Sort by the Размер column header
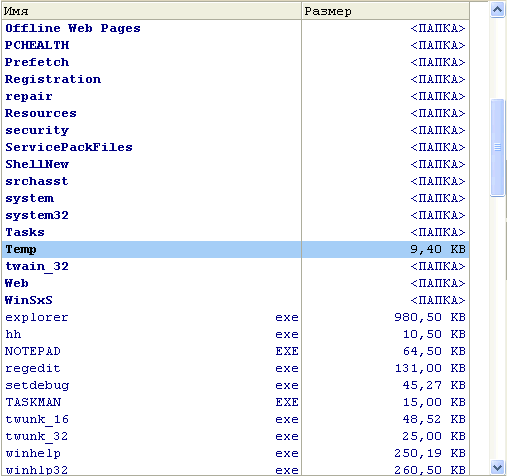The width and height of the screenshot is (507, 476). click(x=385, y=11)
